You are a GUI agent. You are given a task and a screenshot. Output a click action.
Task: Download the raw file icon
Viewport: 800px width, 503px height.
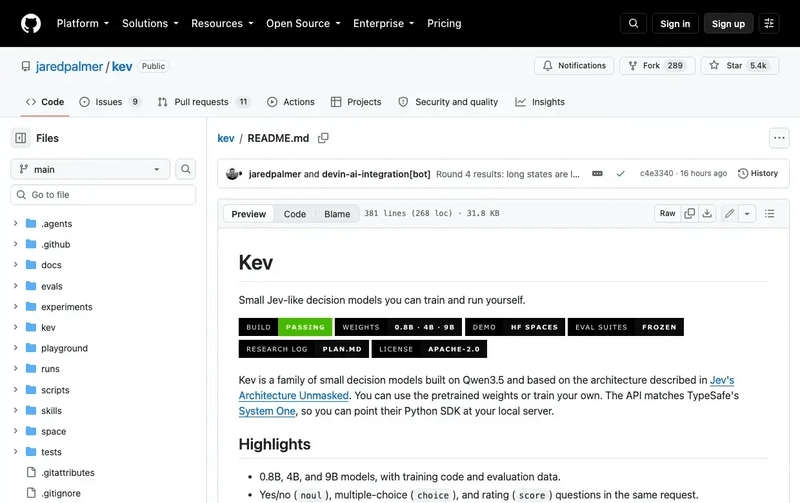tap(707, 213)
